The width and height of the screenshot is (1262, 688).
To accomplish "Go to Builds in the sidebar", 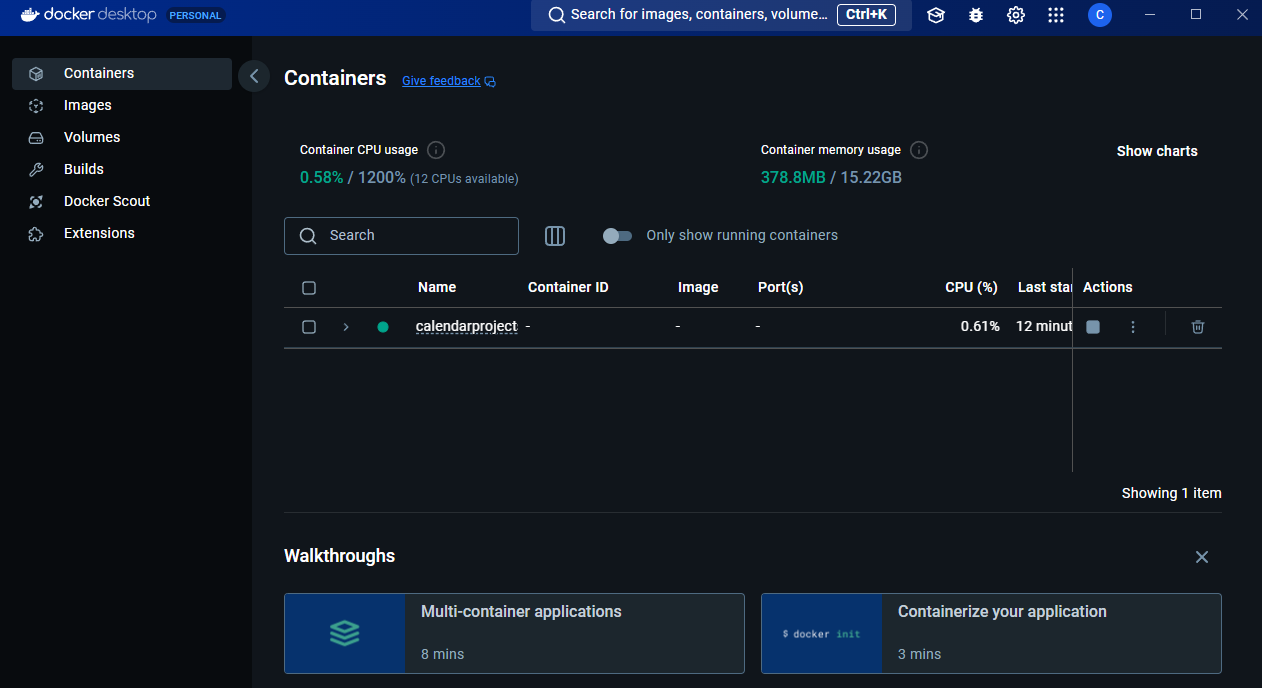I will pos(122,169).
